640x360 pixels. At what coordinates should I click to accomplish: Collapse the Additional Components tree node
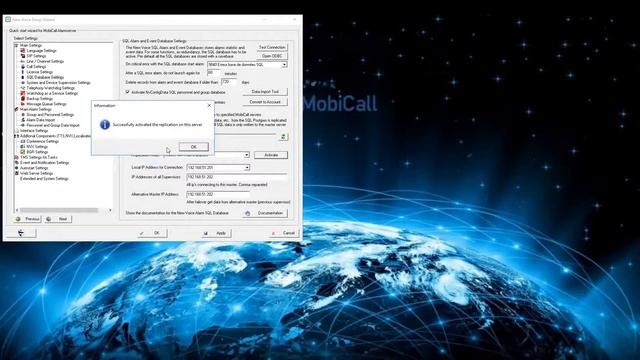pos(16,136)
